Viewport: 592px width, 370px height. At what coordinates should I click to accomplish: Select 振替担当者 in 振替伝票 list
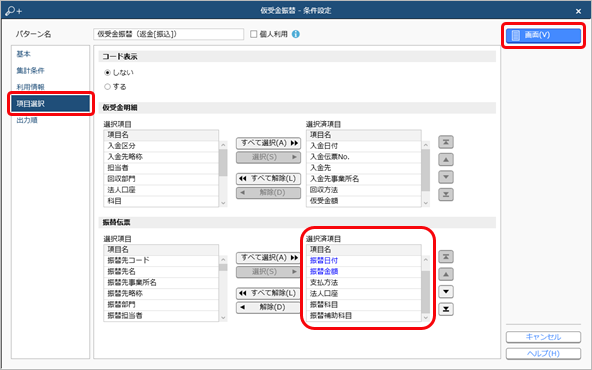pos(161,316)
